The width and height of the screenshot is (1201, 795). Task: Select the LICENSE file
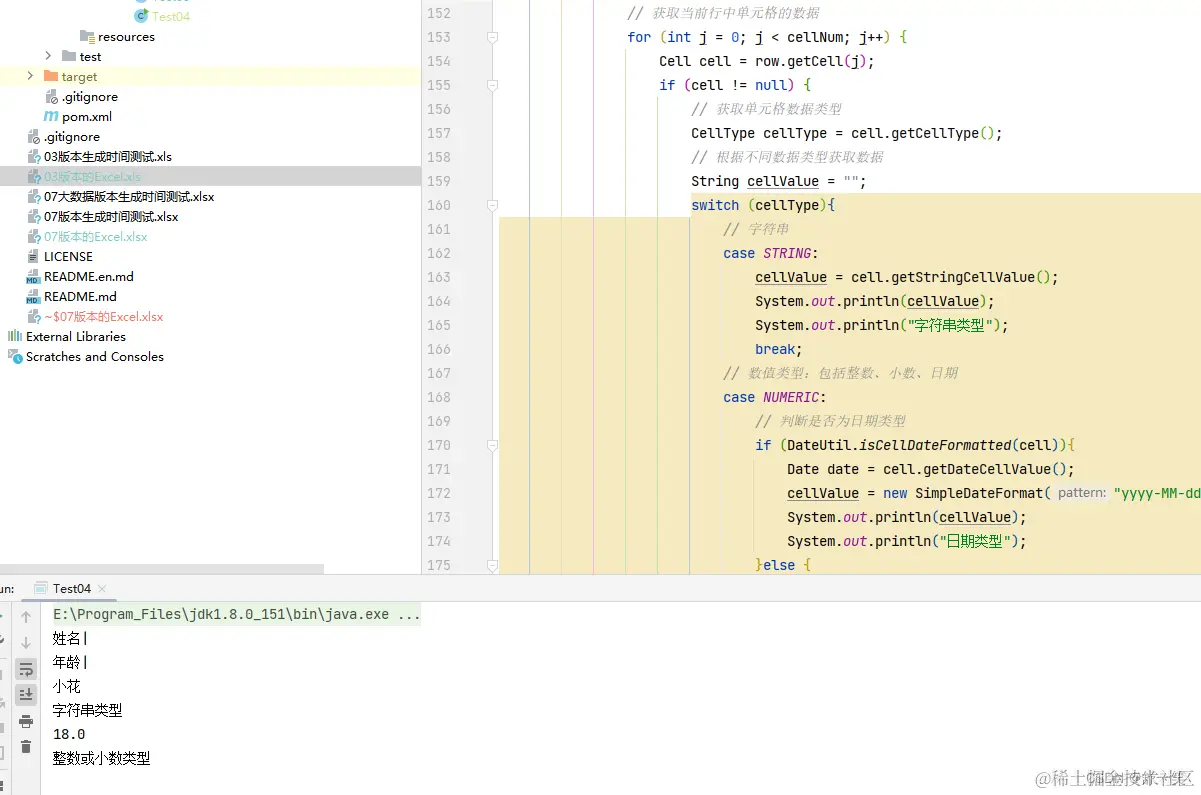pyautogui.click(x=68, y=257)
